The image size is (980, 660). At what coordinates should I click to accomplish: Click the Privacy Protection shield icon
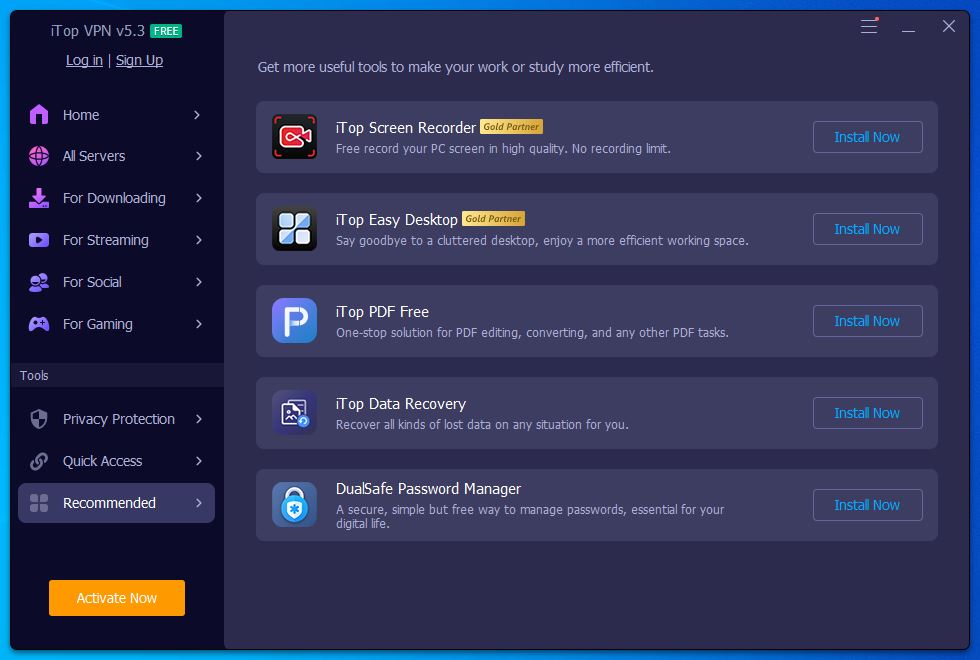pos(39,419)
